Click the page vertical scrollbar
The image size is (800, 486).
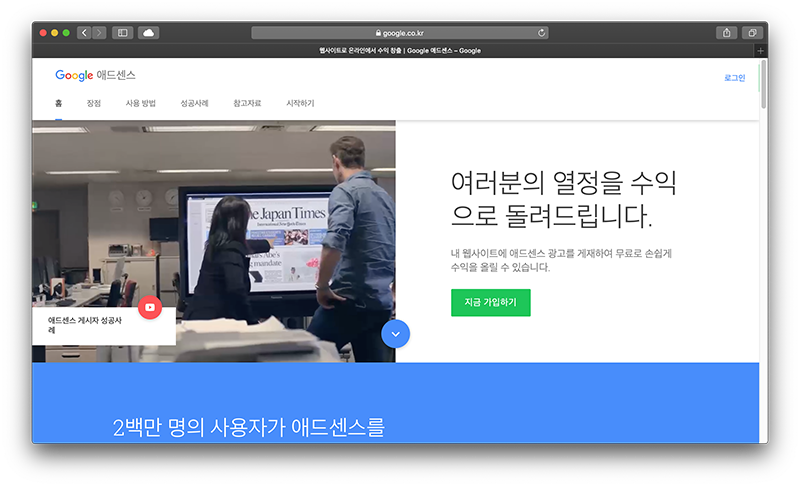(763, 84)
